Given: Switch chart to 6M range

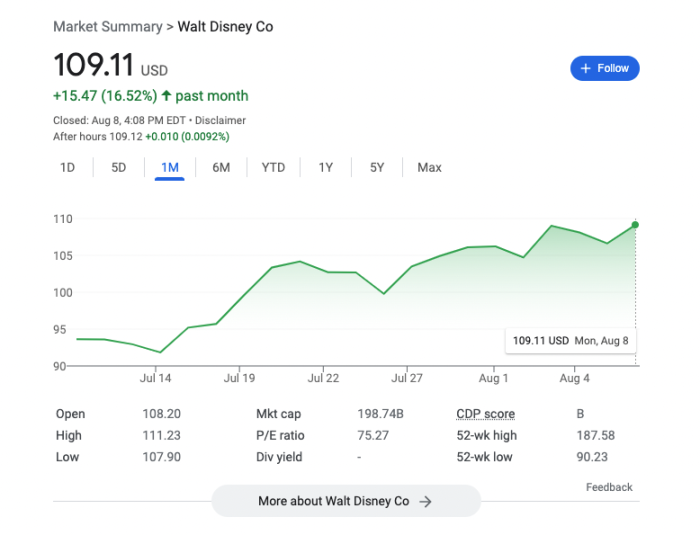Looking at the screenshot, I should coord(221,168).
